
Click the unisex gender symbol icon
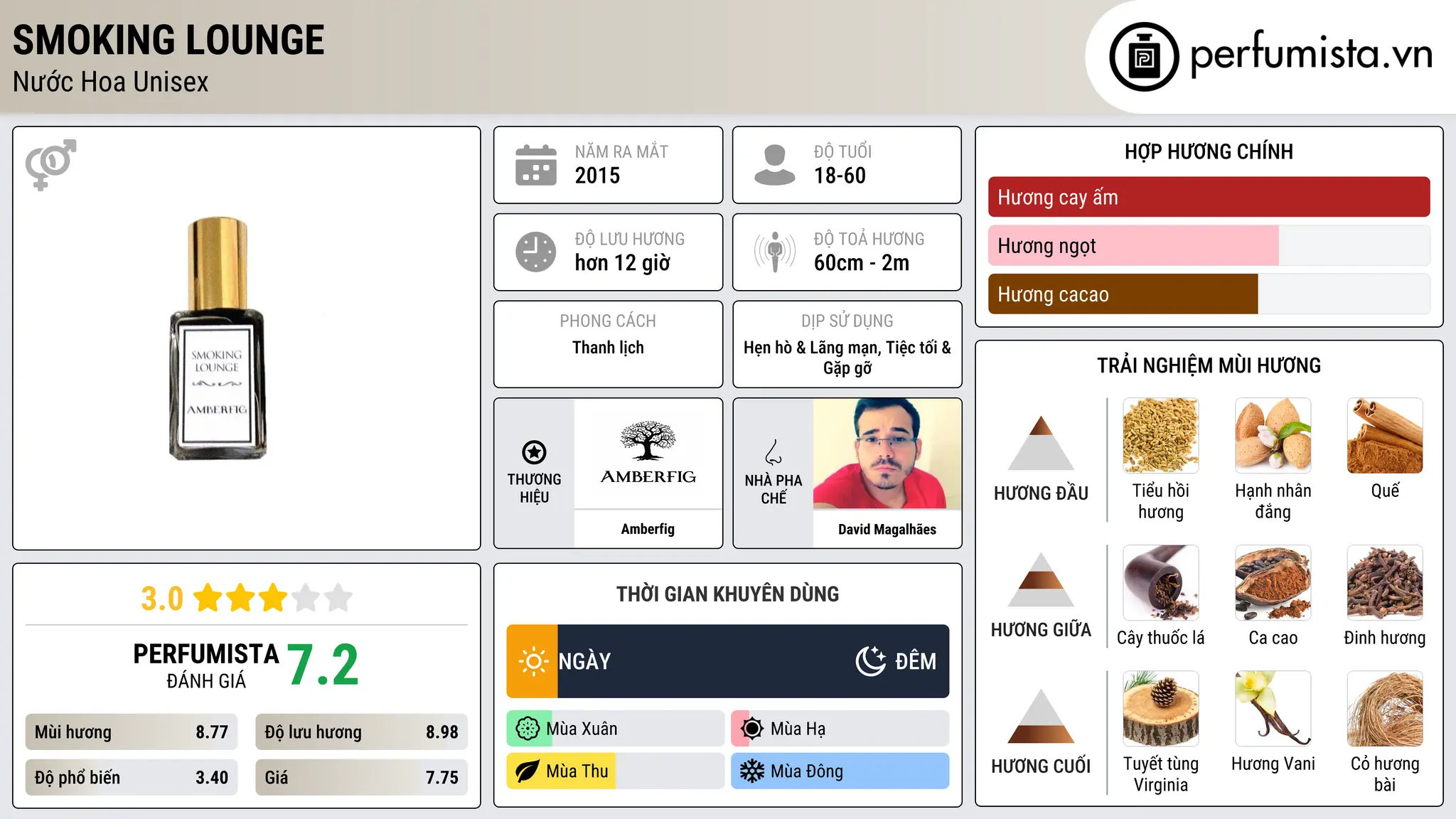pyautogui.click(x=50, y=164)
